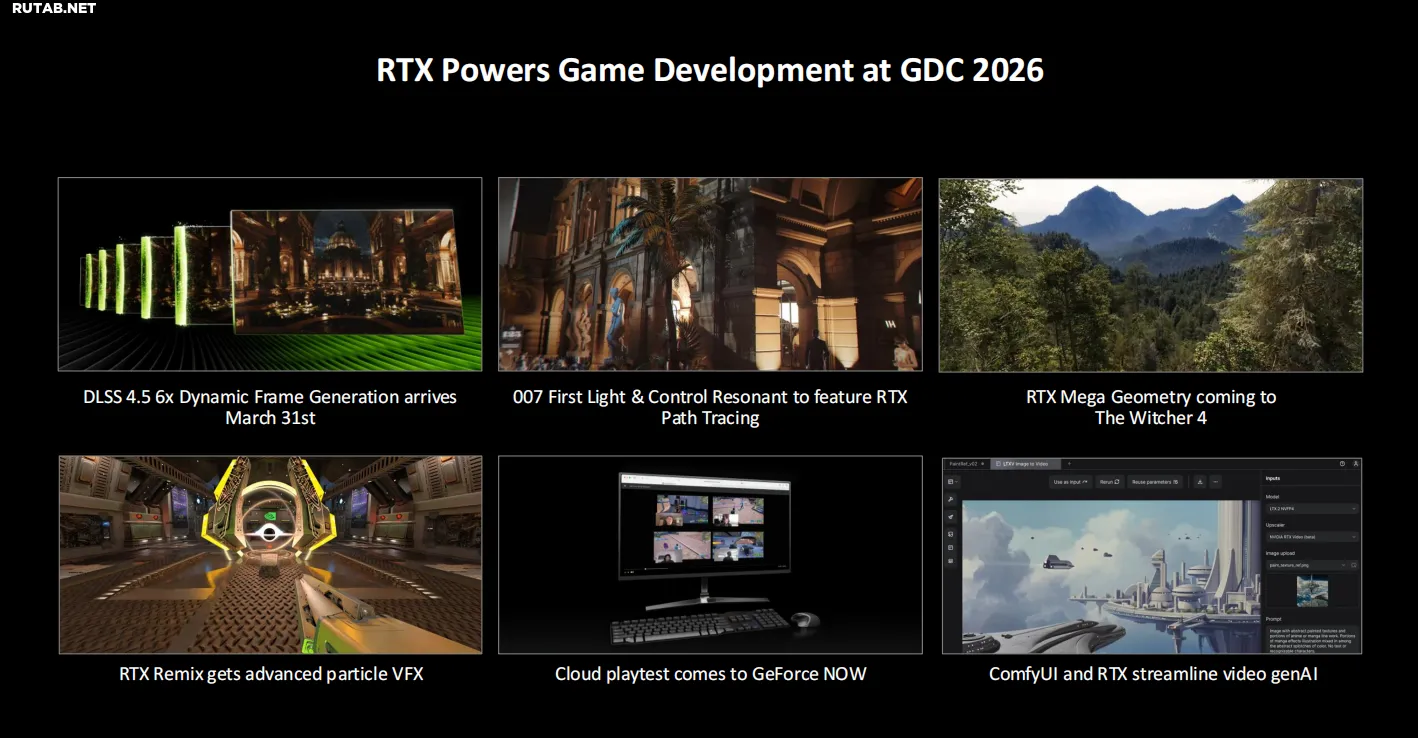The height and width of the screenshot is (738, 1418).
Task: Click into the Prompt text field
Action: pos(1311,638)
